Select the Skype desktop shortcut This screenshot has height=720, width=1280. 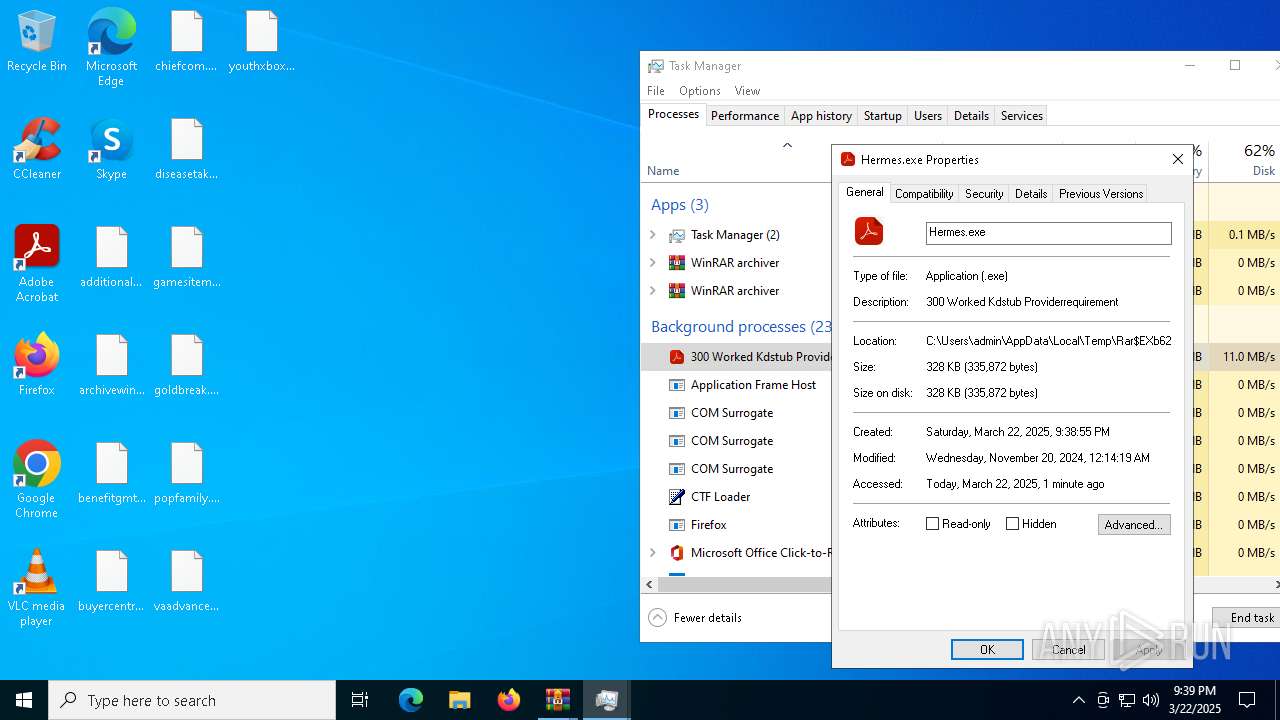(x=111, y=150)
